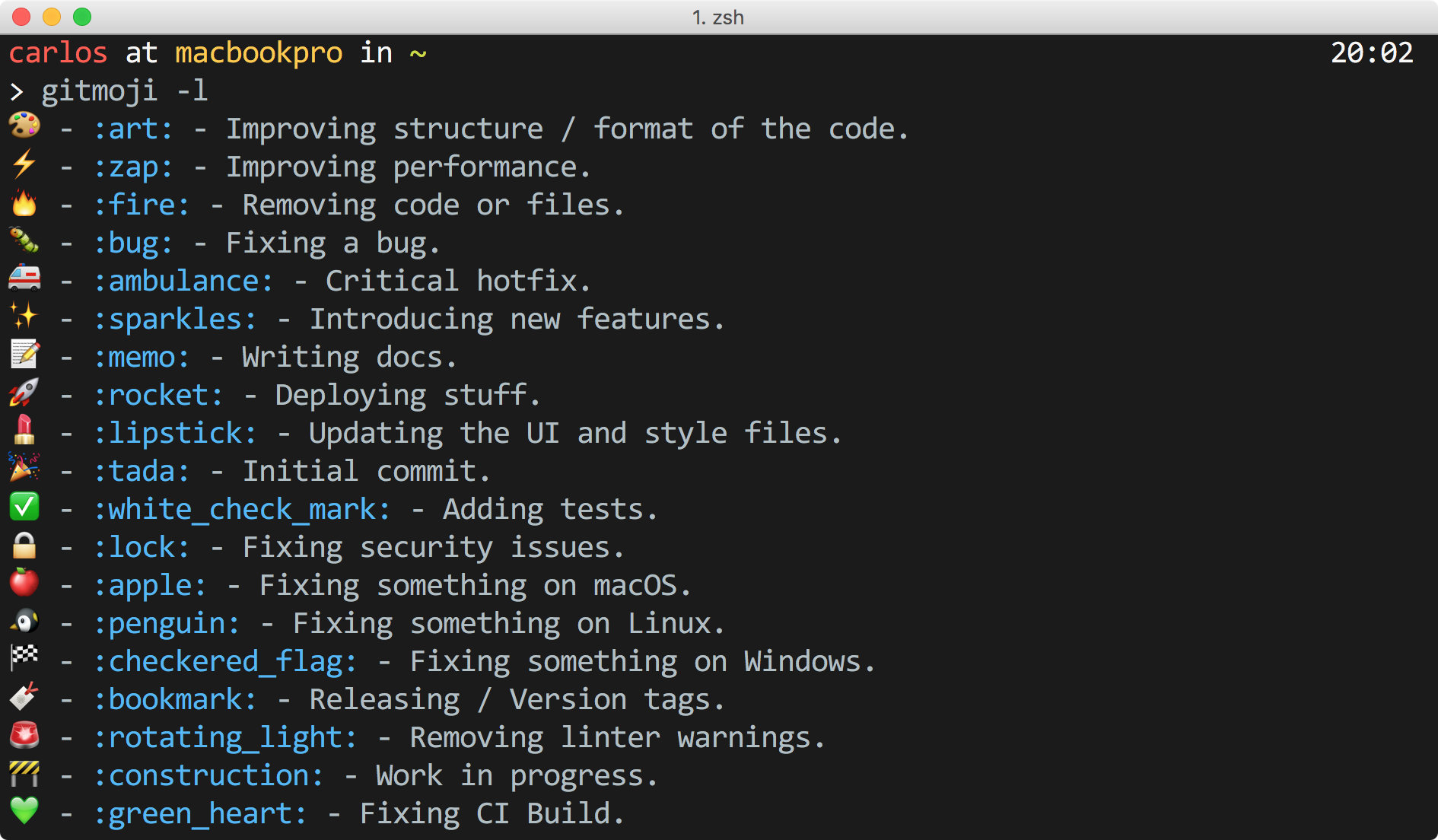
Task: Click the sparkles emoji icon
Action: pyautogui.click(x=24, y=317)
